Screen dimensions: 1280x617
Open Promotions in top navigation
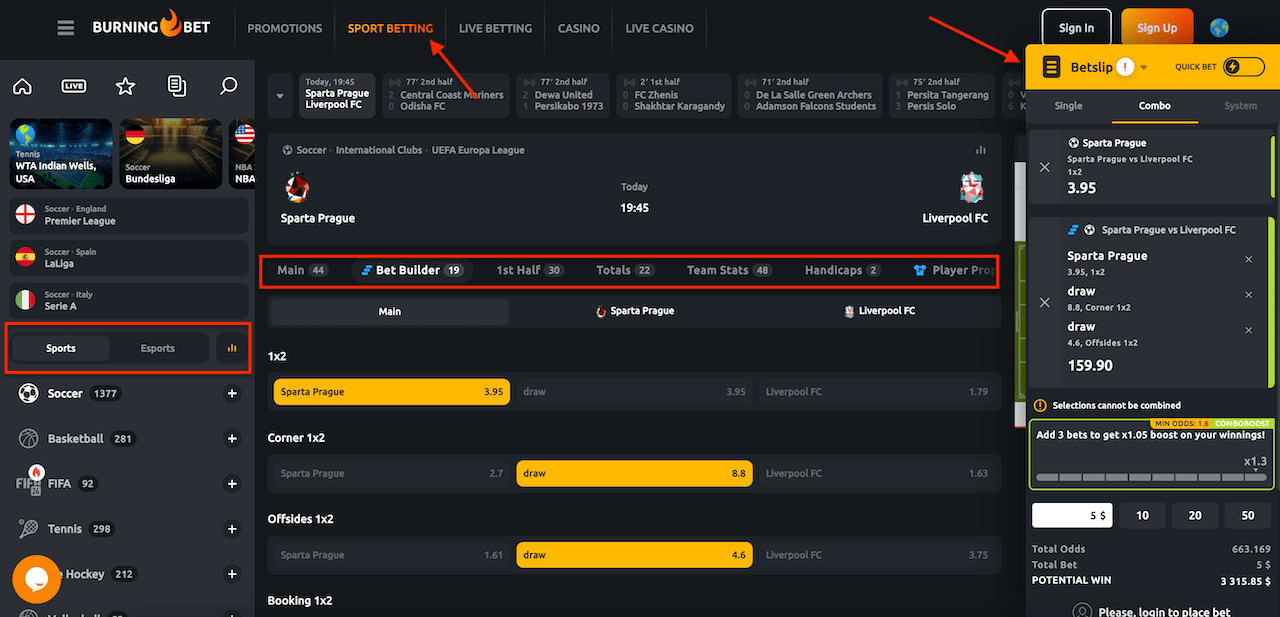pos(285,28)
